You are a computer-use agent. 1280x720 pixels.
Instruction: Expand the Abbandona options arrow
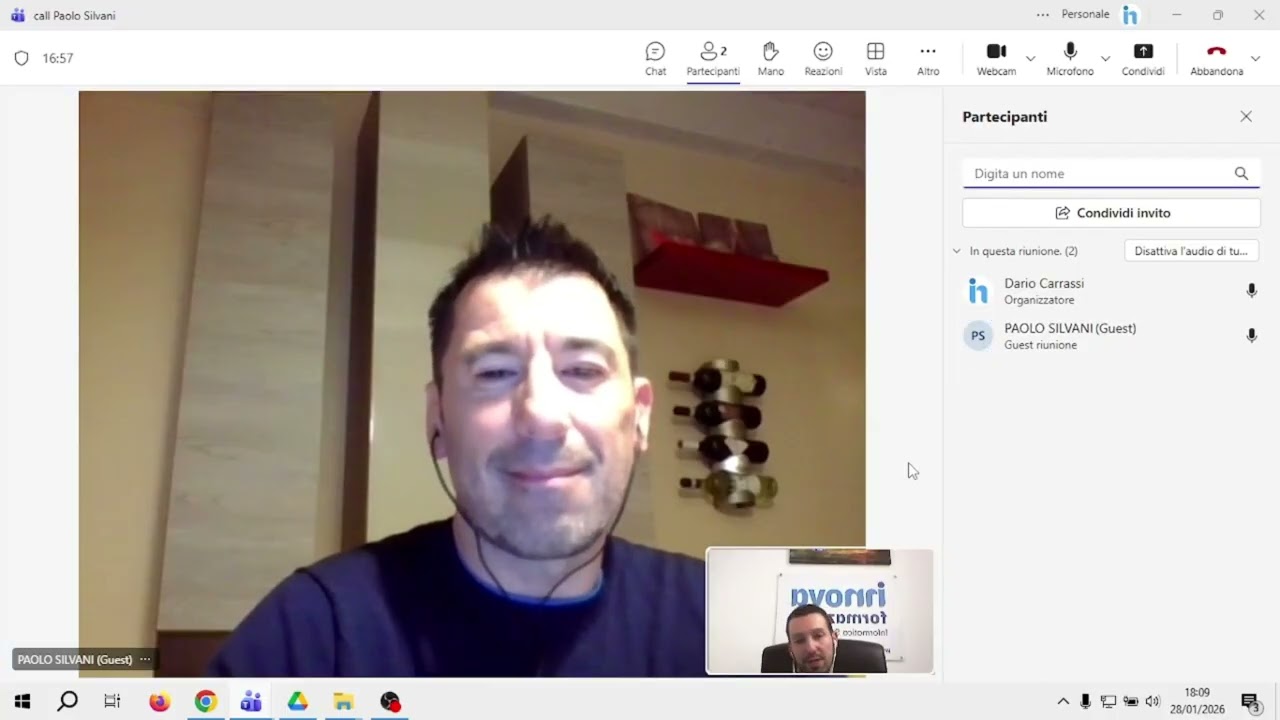coord(1256,59)
